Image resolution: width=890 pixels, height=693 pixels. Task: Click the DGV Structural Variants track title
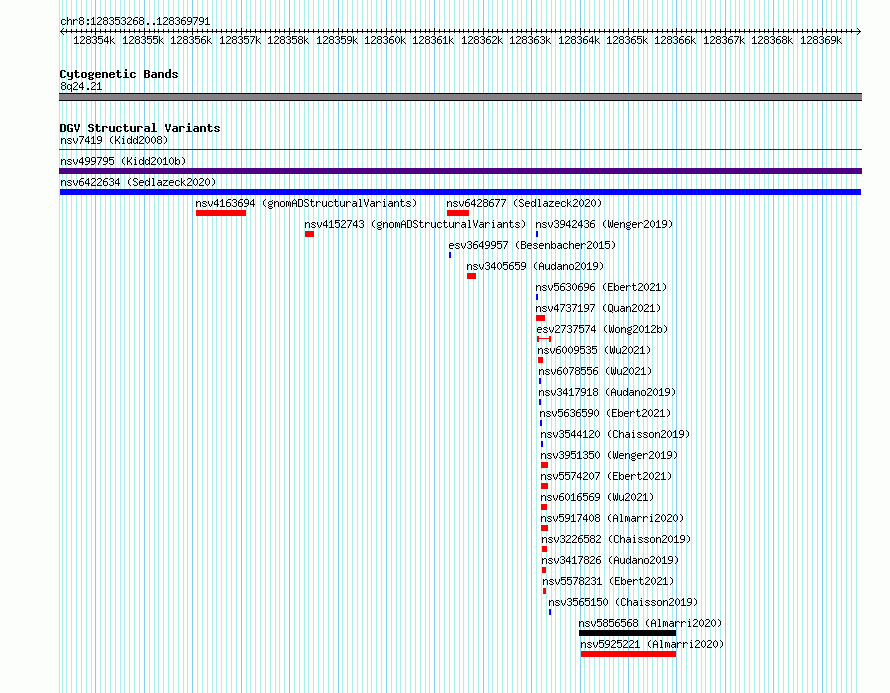click(x=140, y=128)
